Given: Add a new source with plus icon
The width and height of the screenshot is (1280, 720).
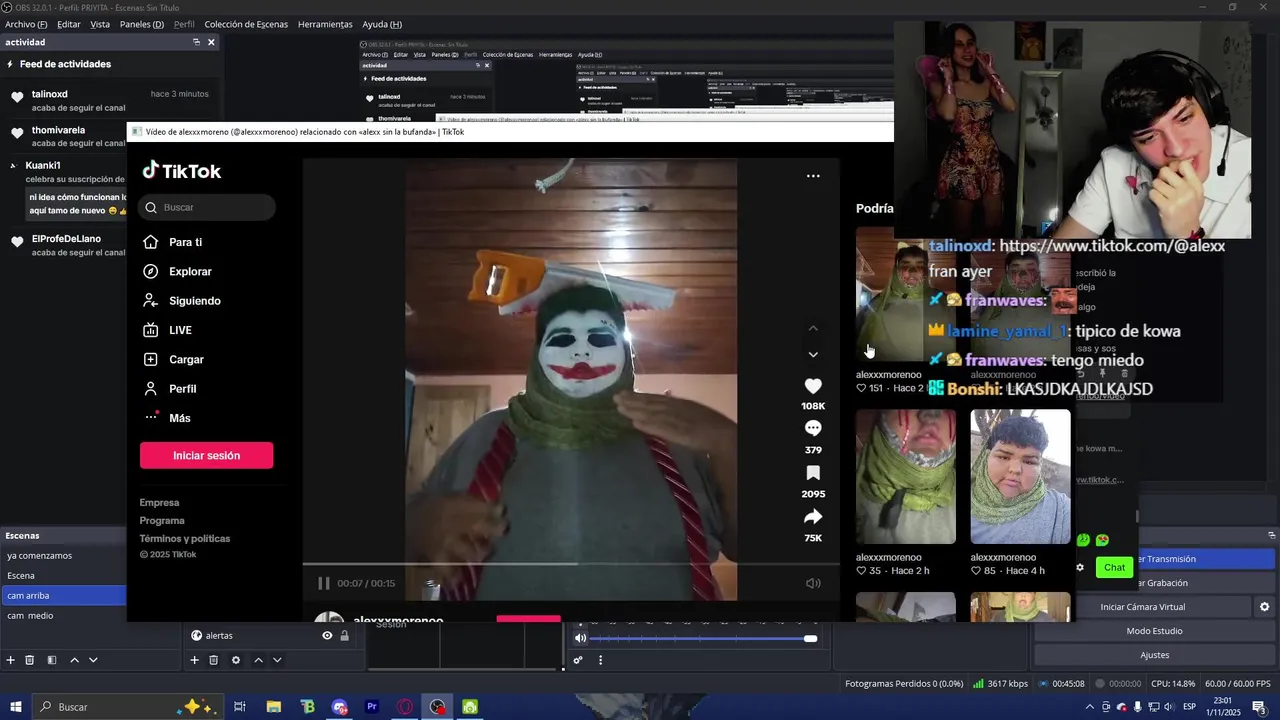Looking at the screenshot, I should [195, 660].
